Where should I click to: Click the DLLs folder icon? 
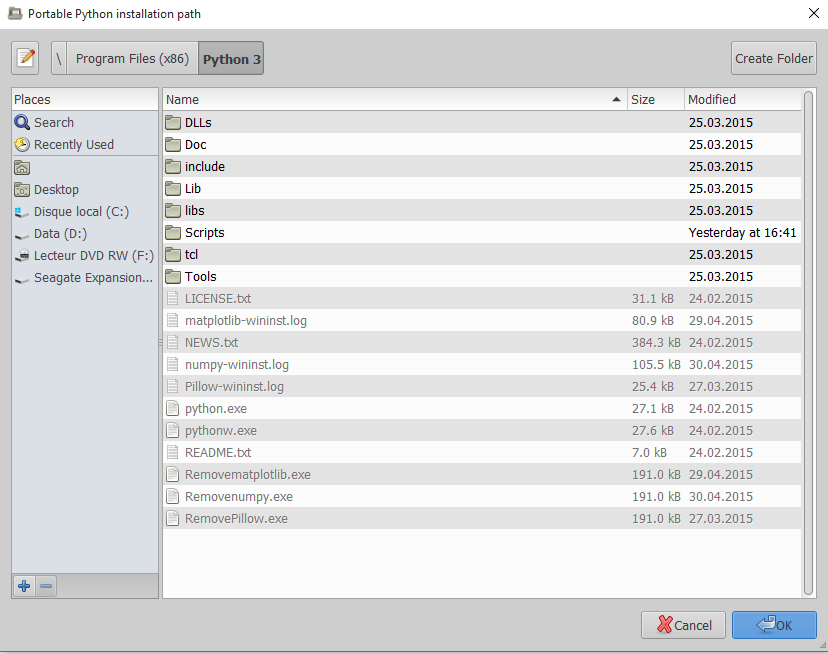point(173,123)
